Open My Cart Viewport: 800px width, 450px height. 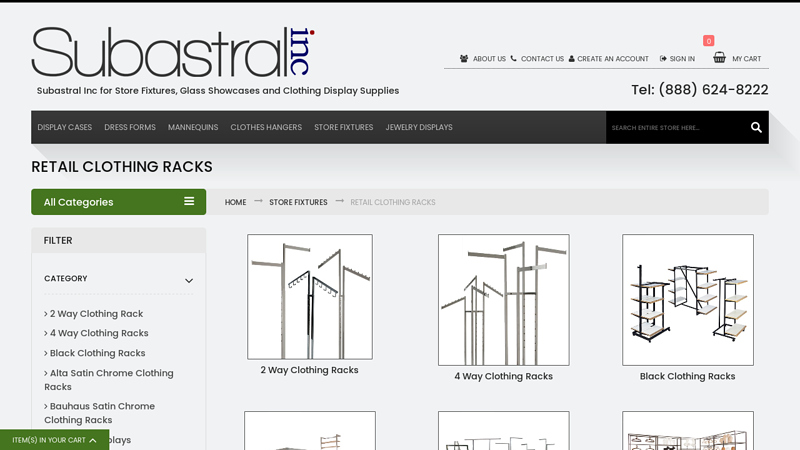pos(746,59)
